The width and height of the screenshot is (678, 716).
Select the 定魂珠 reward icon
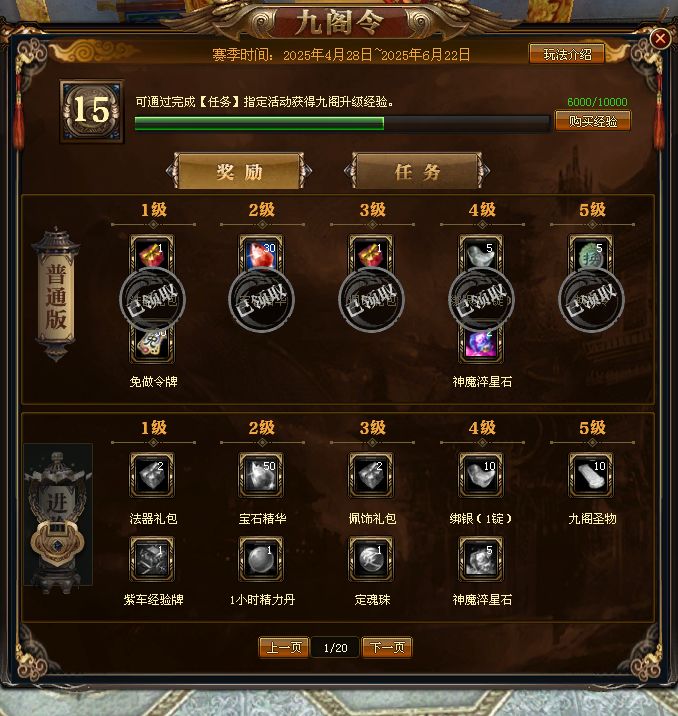371,558
